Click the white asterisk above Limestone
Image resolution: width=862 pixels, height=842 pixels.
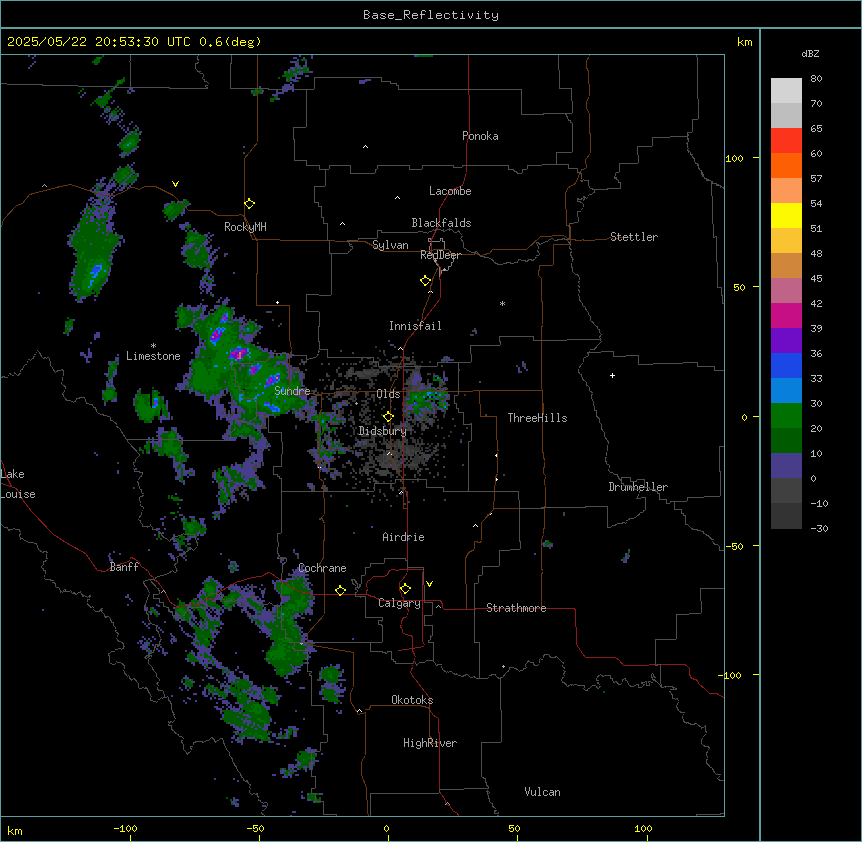(x=153, y=346)
